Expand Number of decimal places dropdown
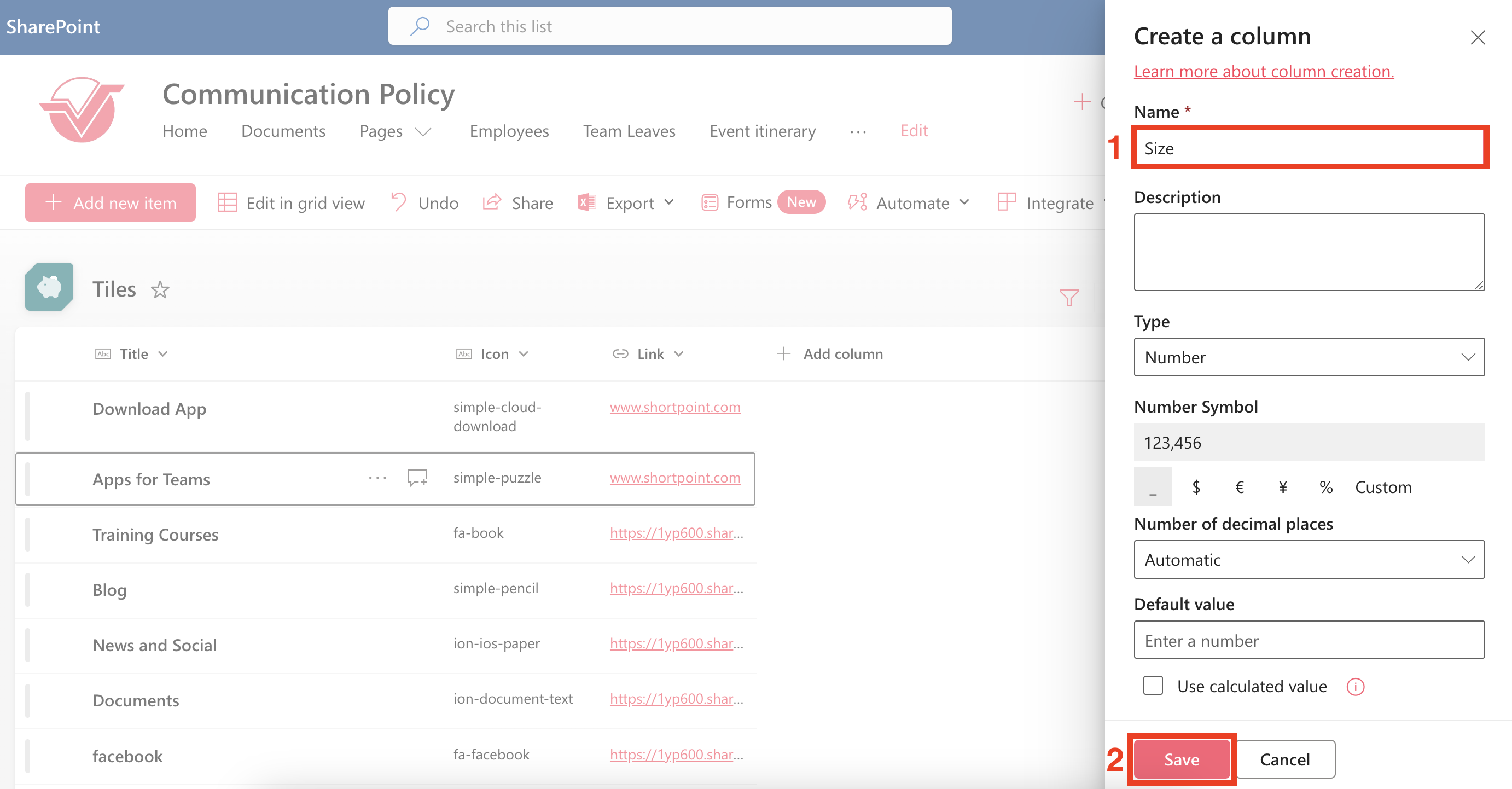Image resolution: width=1512 pixels, height=789 pixels. (x=1309, y=559)
